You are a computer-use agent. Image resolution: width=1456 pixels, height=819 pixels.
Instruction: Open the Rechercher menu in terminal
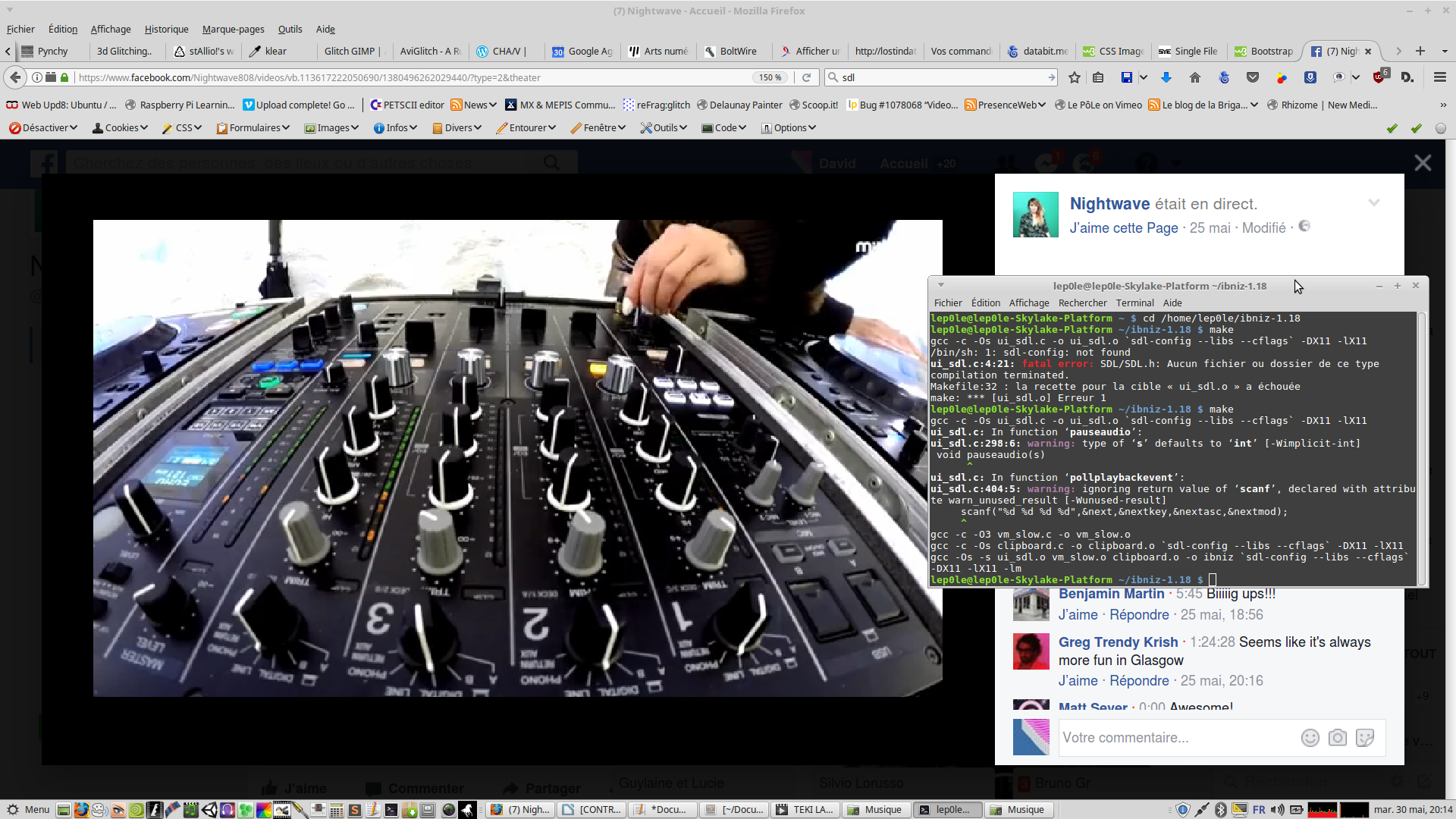(x=1082, y=303)
